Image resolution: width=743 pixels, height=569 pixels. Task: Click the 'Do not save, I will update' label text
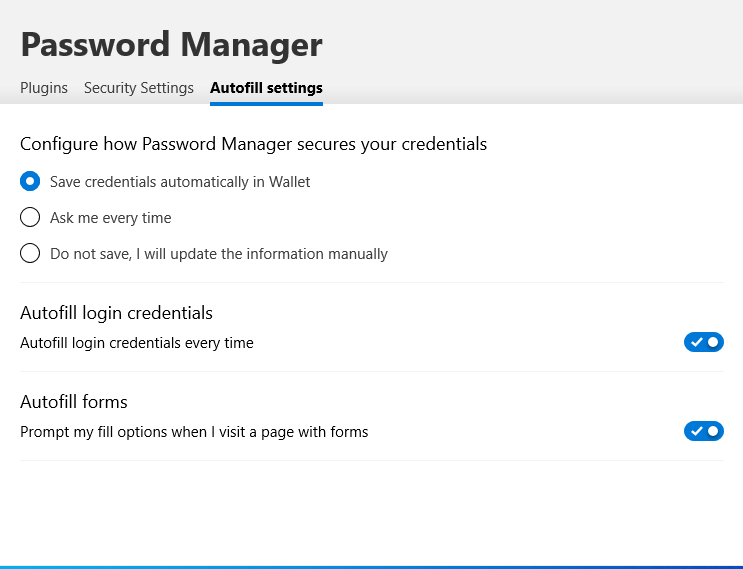coord(219,254)
